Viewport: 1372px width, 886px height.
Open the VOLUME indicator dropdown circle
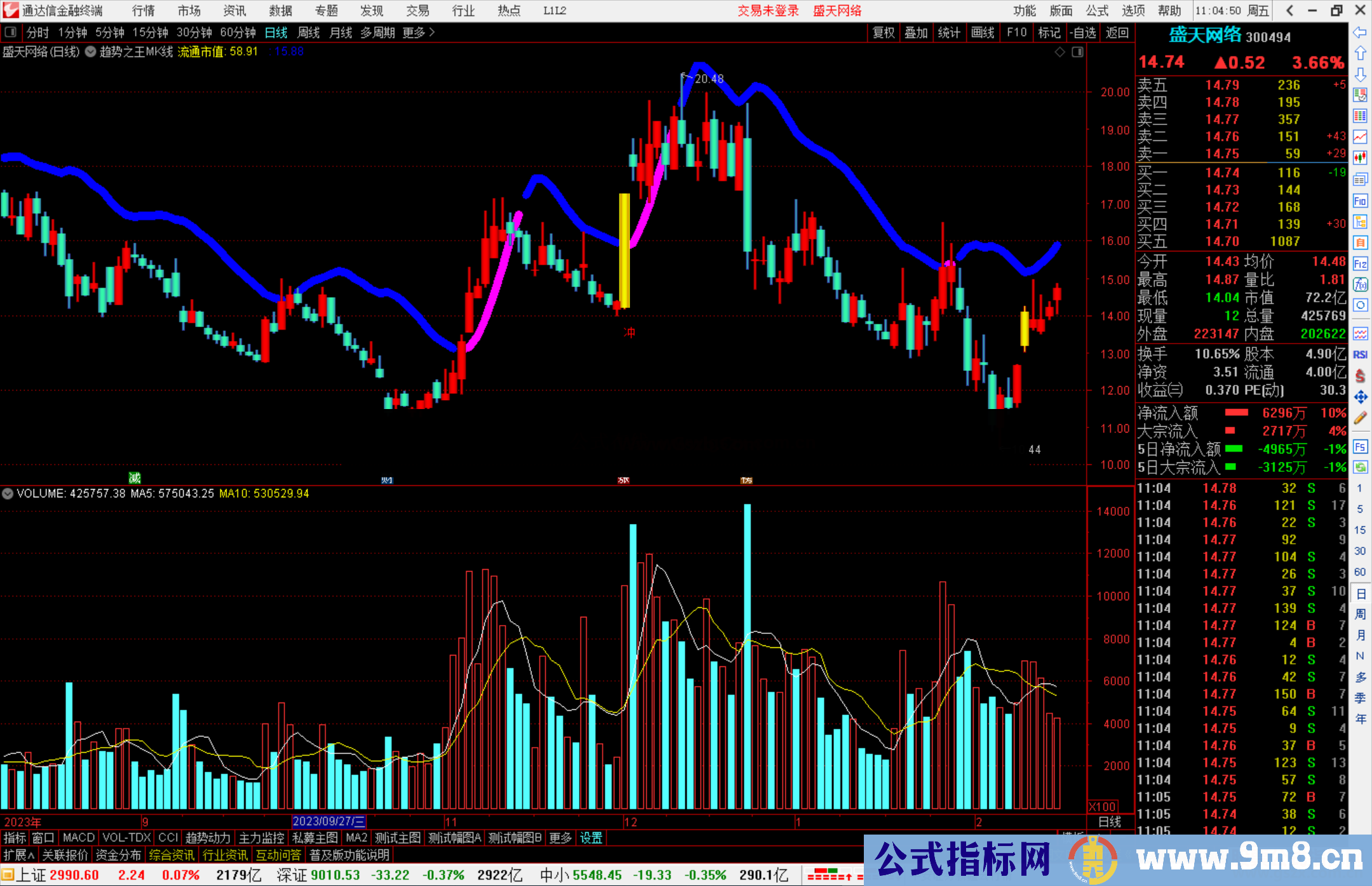pyautogui.click(x=8, y=493)
